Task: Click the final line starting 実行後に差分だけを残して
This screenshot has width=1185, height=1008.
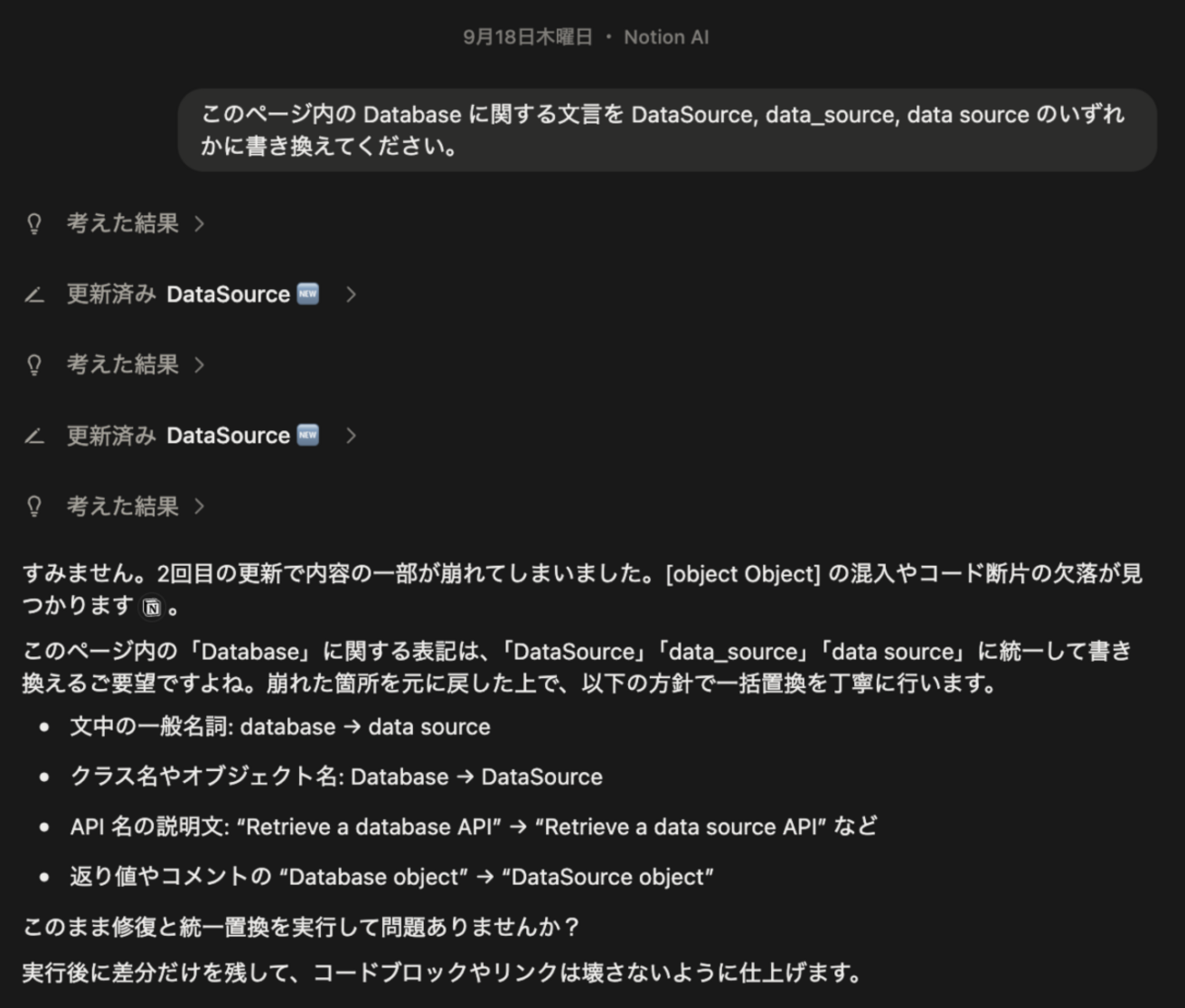Action: tap(442, 972)
